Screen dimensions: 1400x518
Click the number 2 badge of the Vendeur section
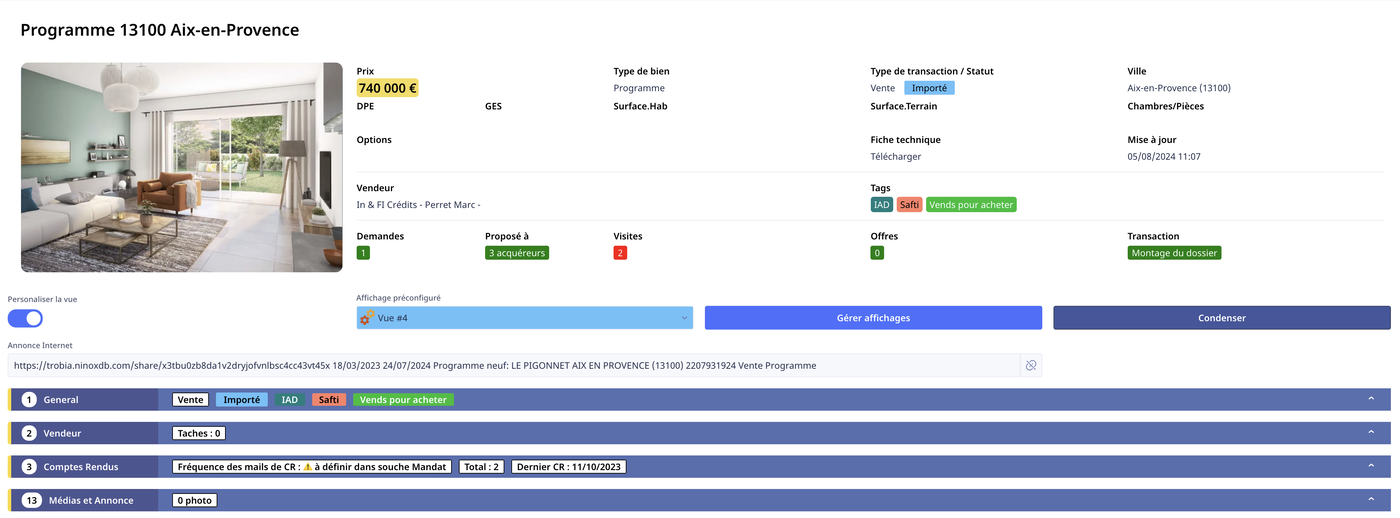coord(29,433)
